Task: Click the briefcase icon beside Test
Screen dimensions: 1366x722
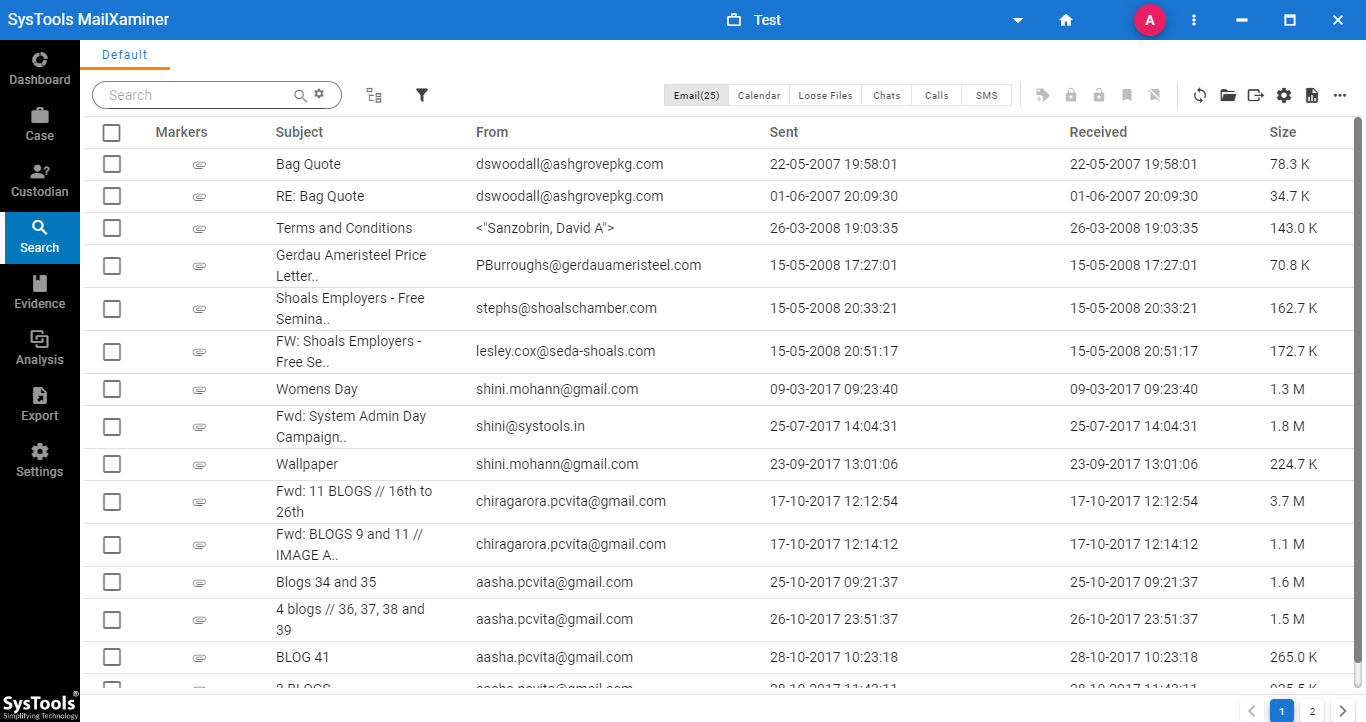Action: [x=734, y=20]
